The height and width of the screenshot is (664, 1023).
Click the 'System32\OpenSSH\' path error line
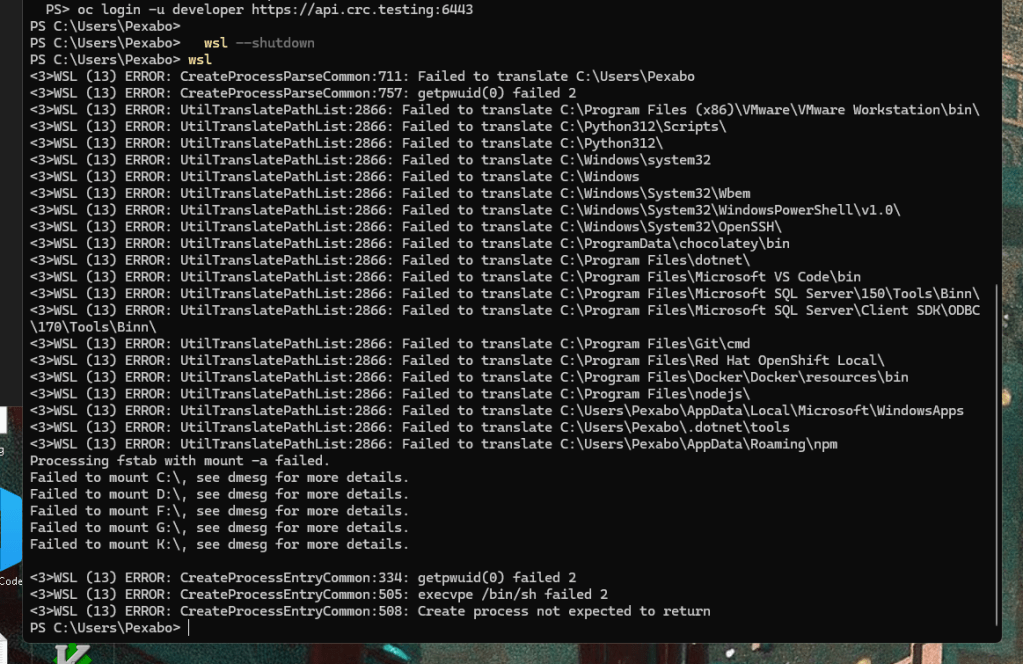406,227
